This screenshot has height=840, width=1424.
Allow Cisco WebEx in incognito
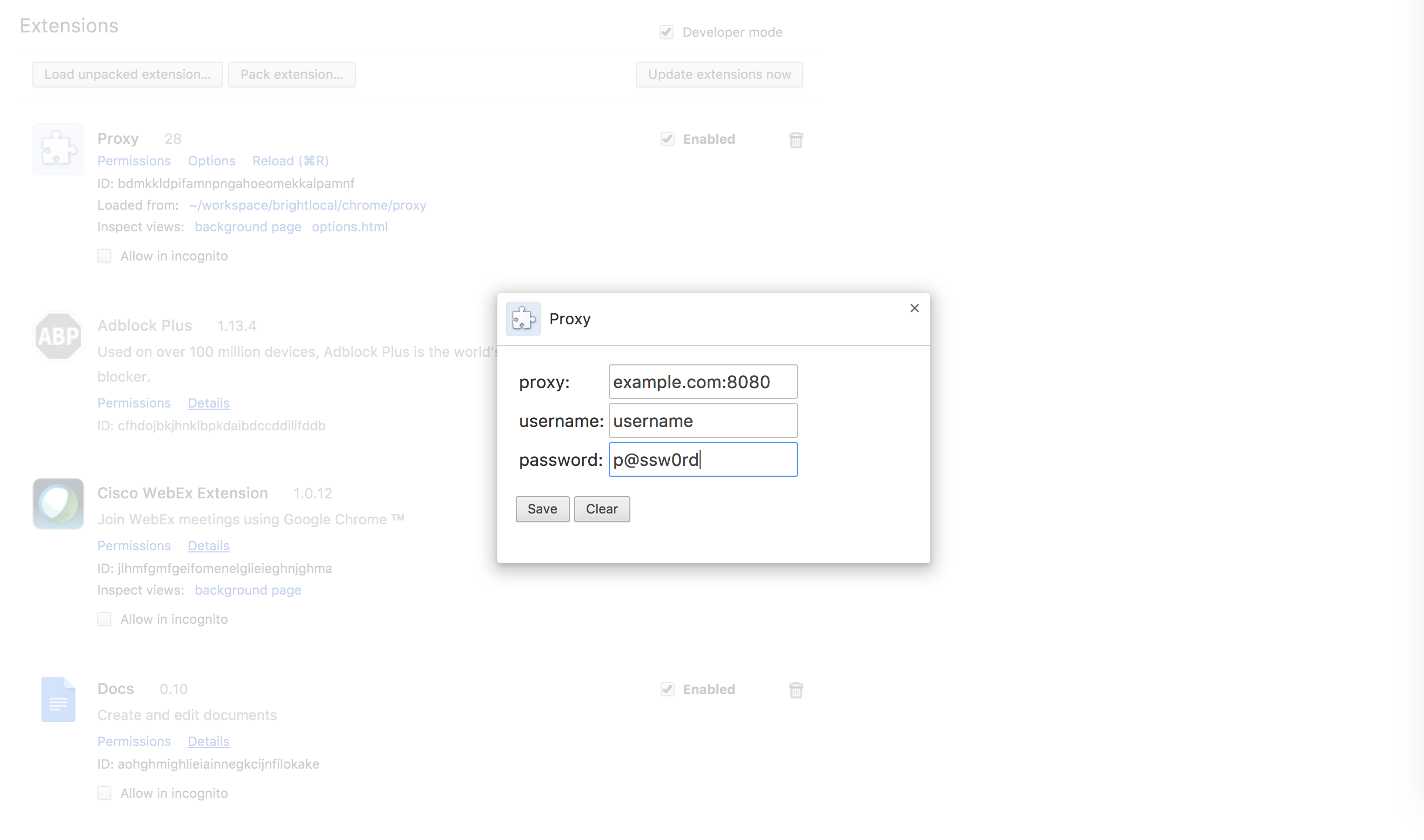[105, 619]
